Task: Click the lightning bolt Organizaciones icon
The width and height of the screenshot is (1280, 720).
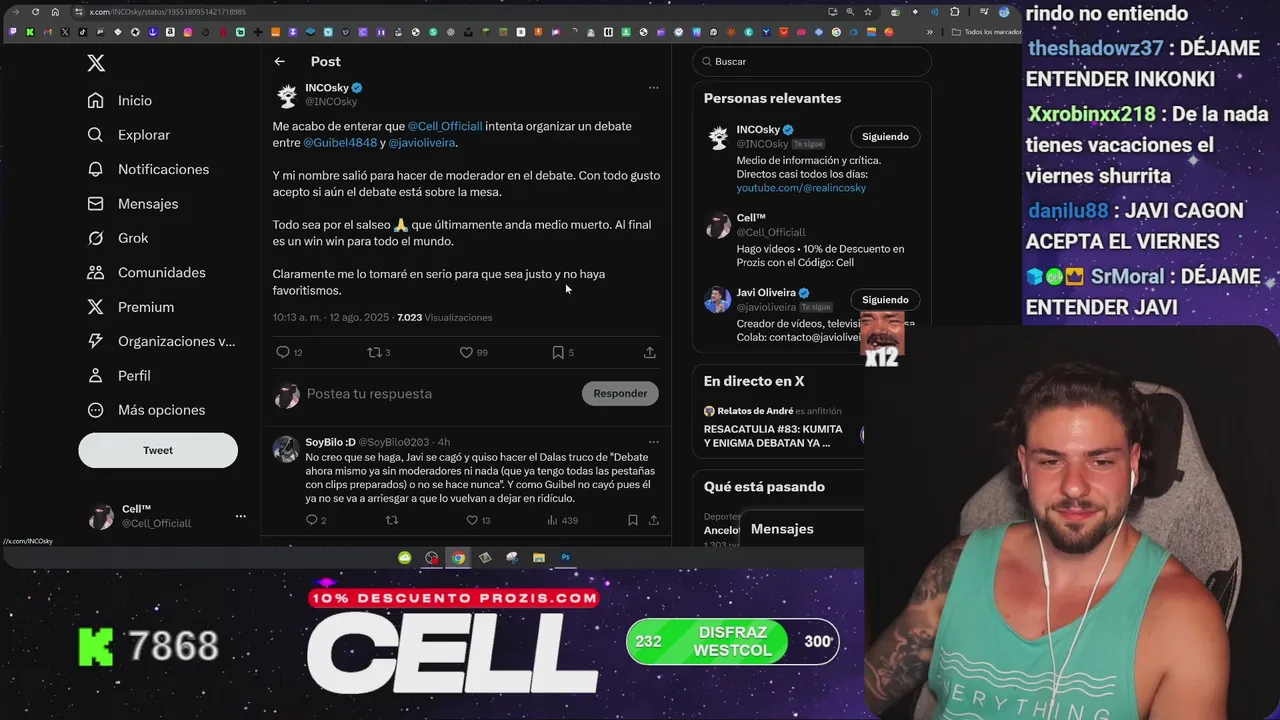Action: pyautogui.click(x=96, y=341)
